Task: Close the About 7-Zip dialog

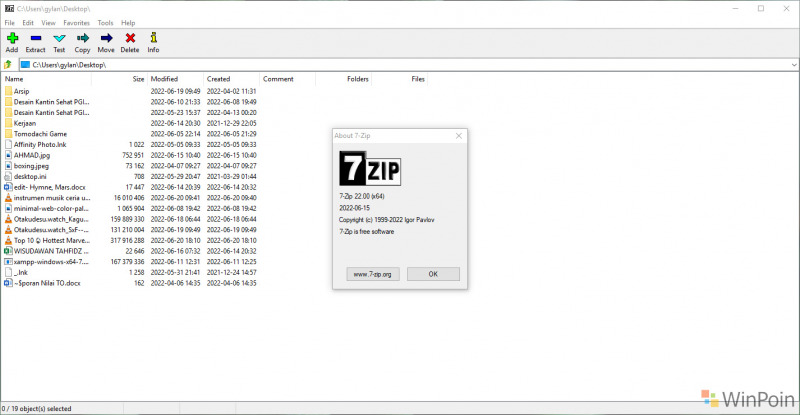Action: pyautogui.click(x=459, y=136)
